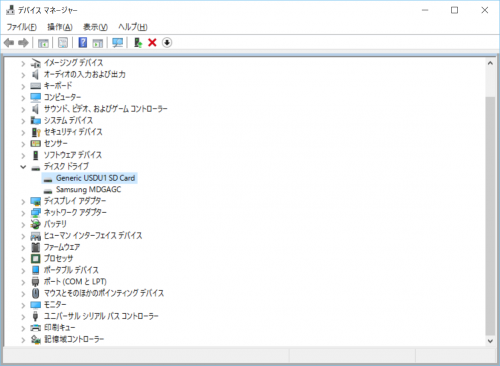500x366 pixels.
Task: Select the ポータブル デバイス label
Action: tap(71, 270)
